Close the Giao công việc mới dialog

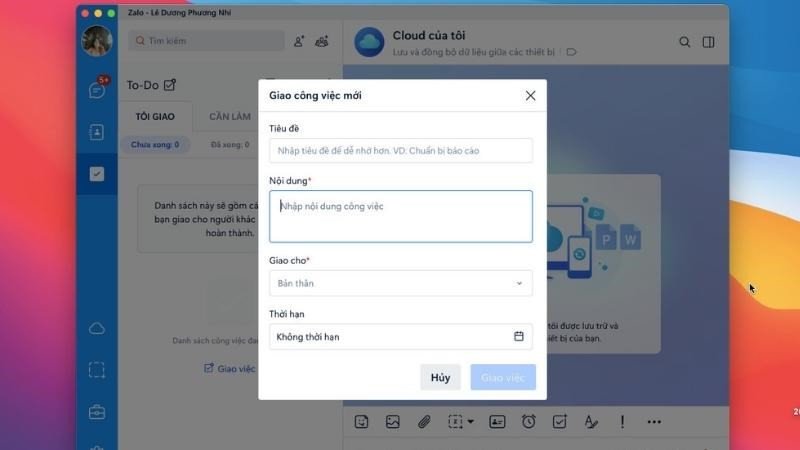[530, 96]
